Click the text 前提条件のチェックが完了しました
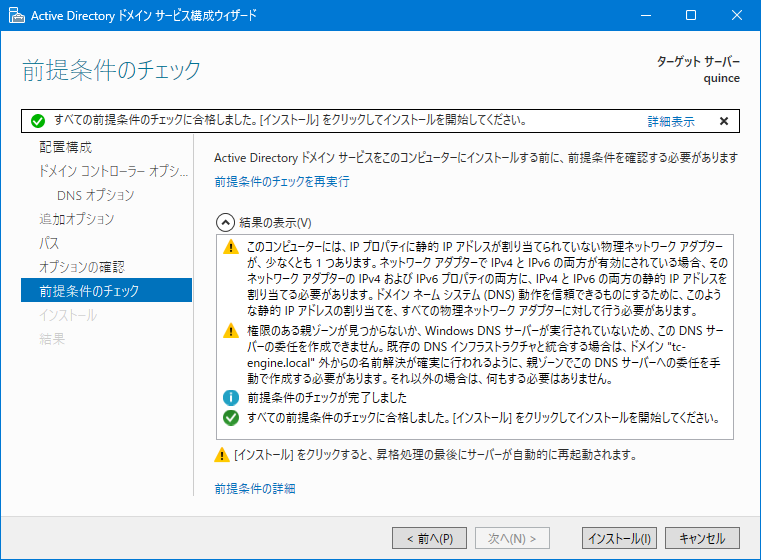761x560 pixels. 327,397
